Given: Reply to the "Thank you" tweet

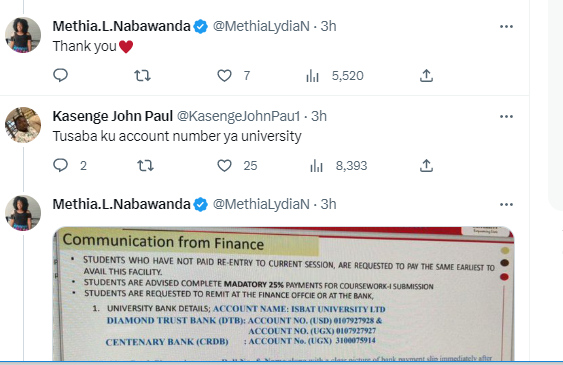Looking at the screenshot, I should [x=60, y=75].
